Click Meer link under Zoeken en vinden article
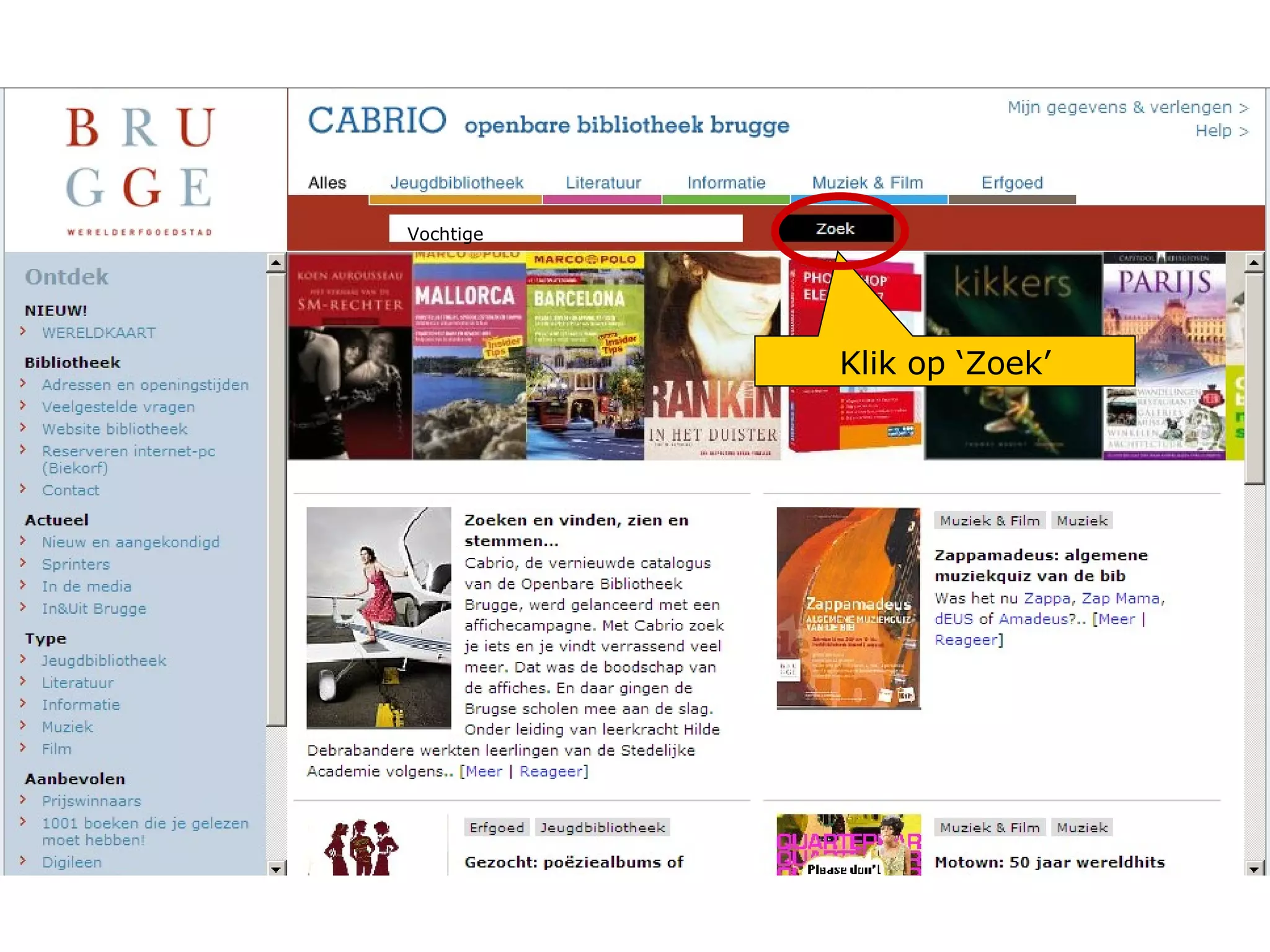 (x=484, y=771)
